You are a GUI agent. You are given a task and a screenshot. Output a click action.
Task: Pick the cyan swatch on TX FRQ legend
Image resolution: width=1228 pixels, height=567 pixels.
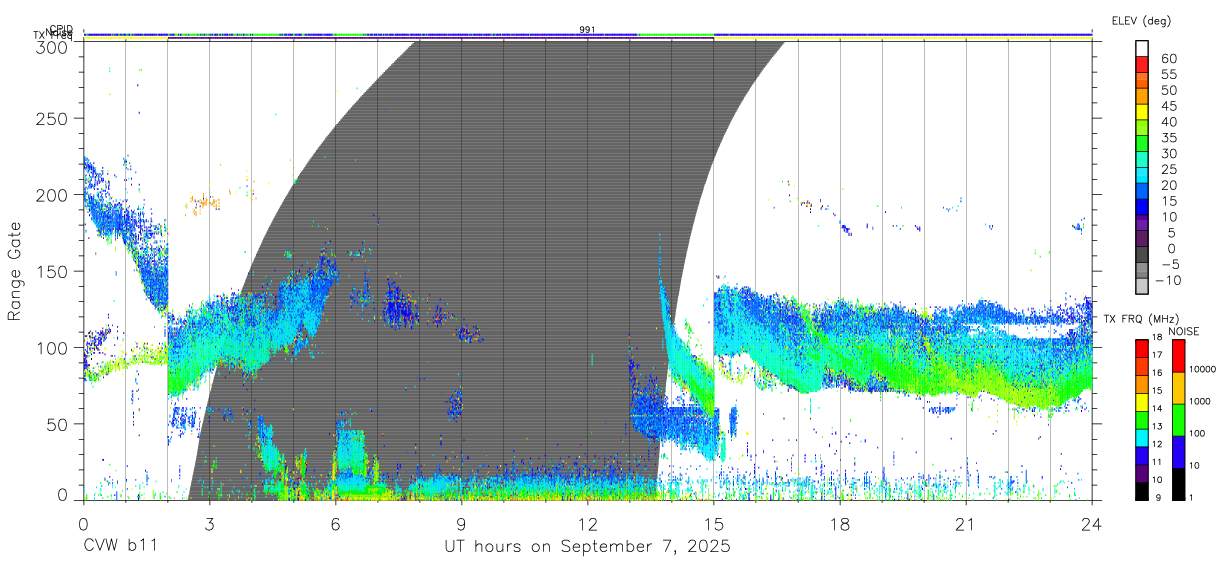click(x=1142, y=437)
